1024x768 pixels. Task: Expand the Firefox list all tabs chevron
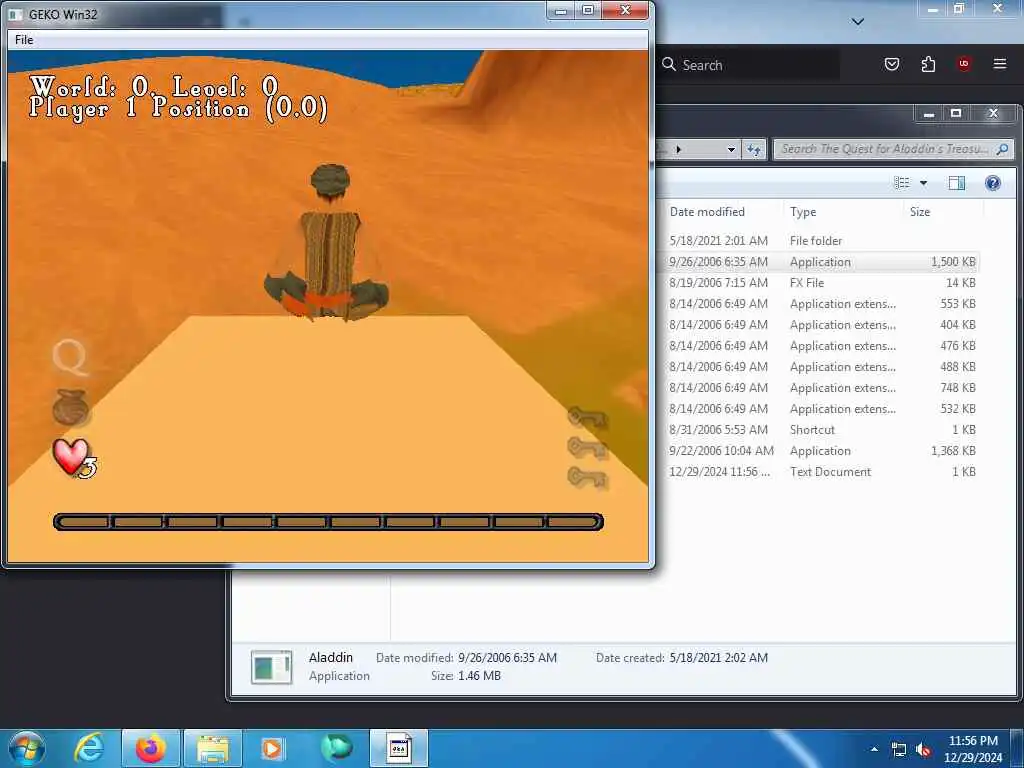tap(858, 22)
